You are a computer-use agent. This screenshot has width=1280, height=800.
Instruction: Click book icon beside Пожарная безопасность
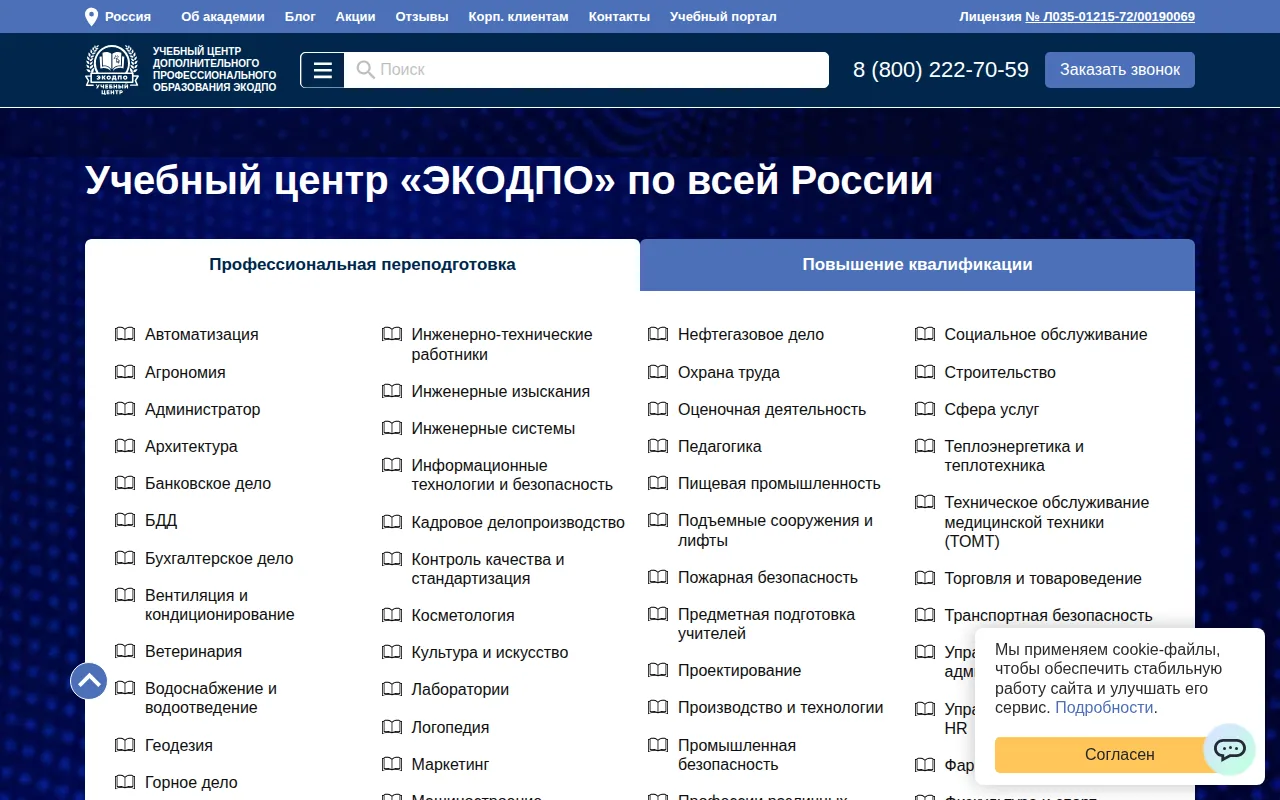[x=658, y=577]
